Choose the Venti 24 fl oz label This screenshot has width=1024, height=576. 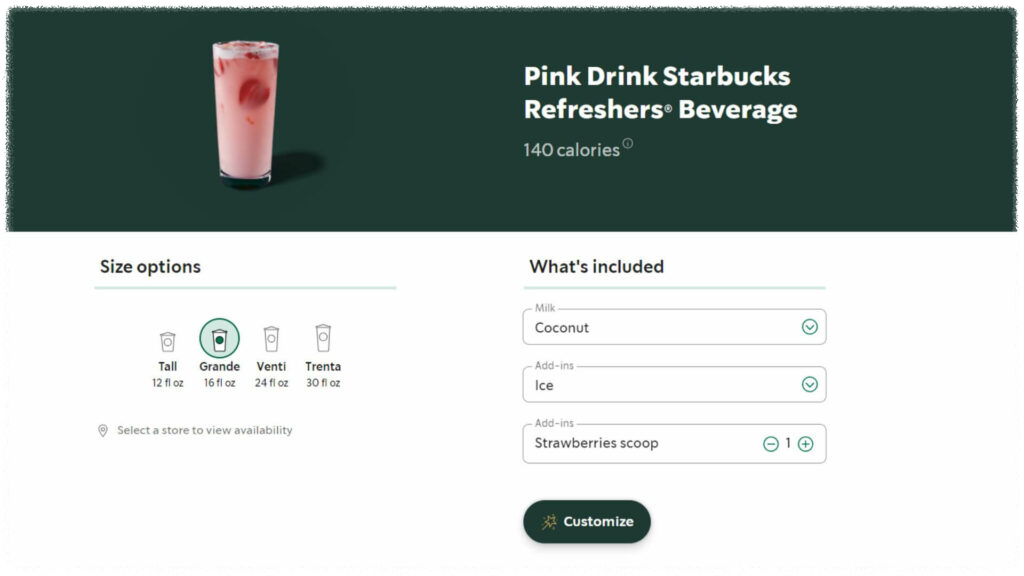click(271, 374)
